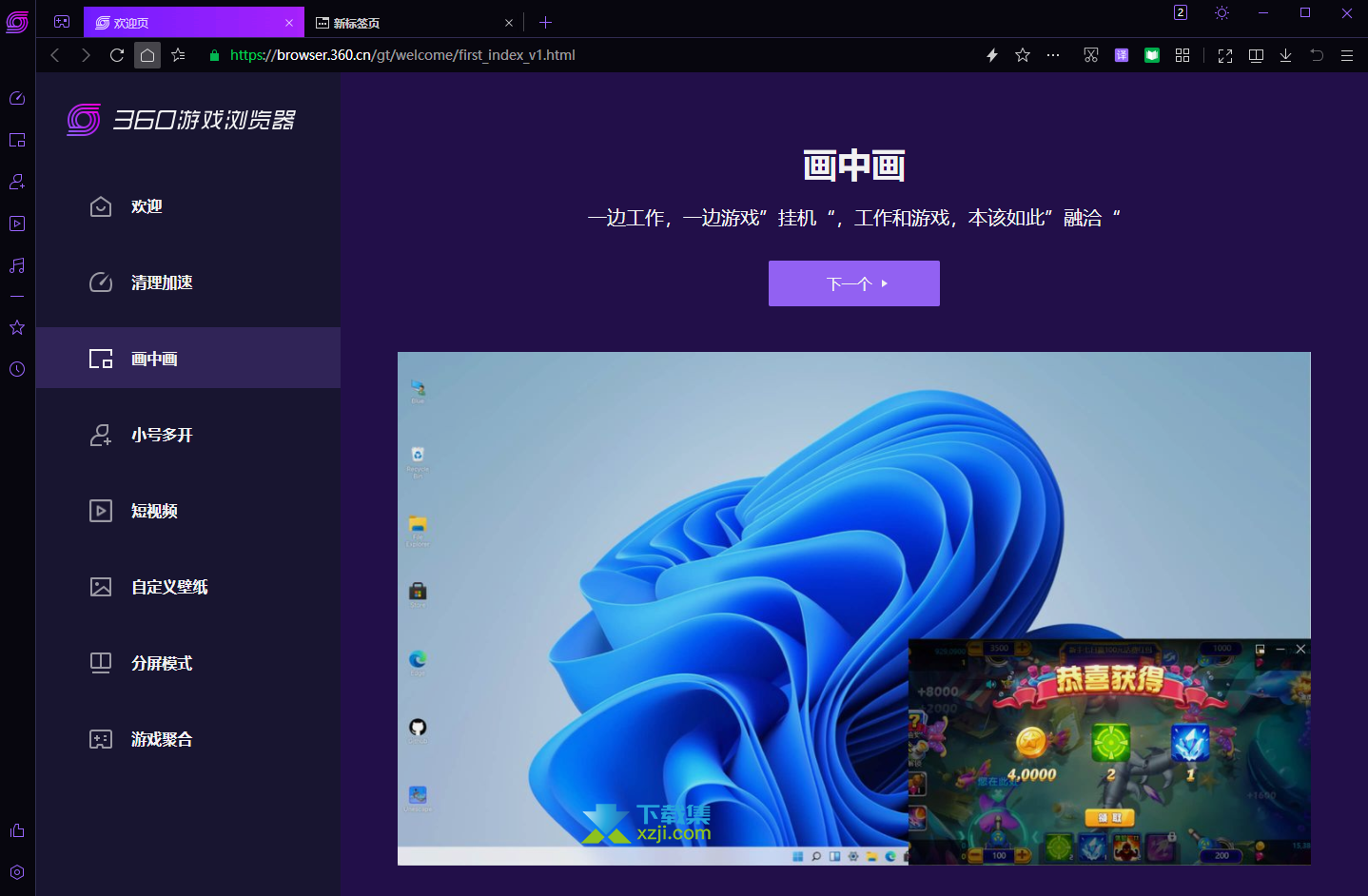Viewport: 1368px width, 896px height.
Task: Select 分屏模式 in the sidebar menu
Action: tap(188, 663)
